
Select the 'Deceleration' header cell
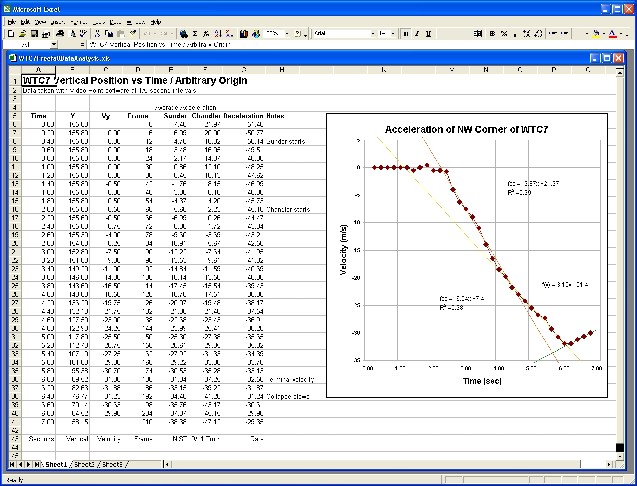click(243, 116)
